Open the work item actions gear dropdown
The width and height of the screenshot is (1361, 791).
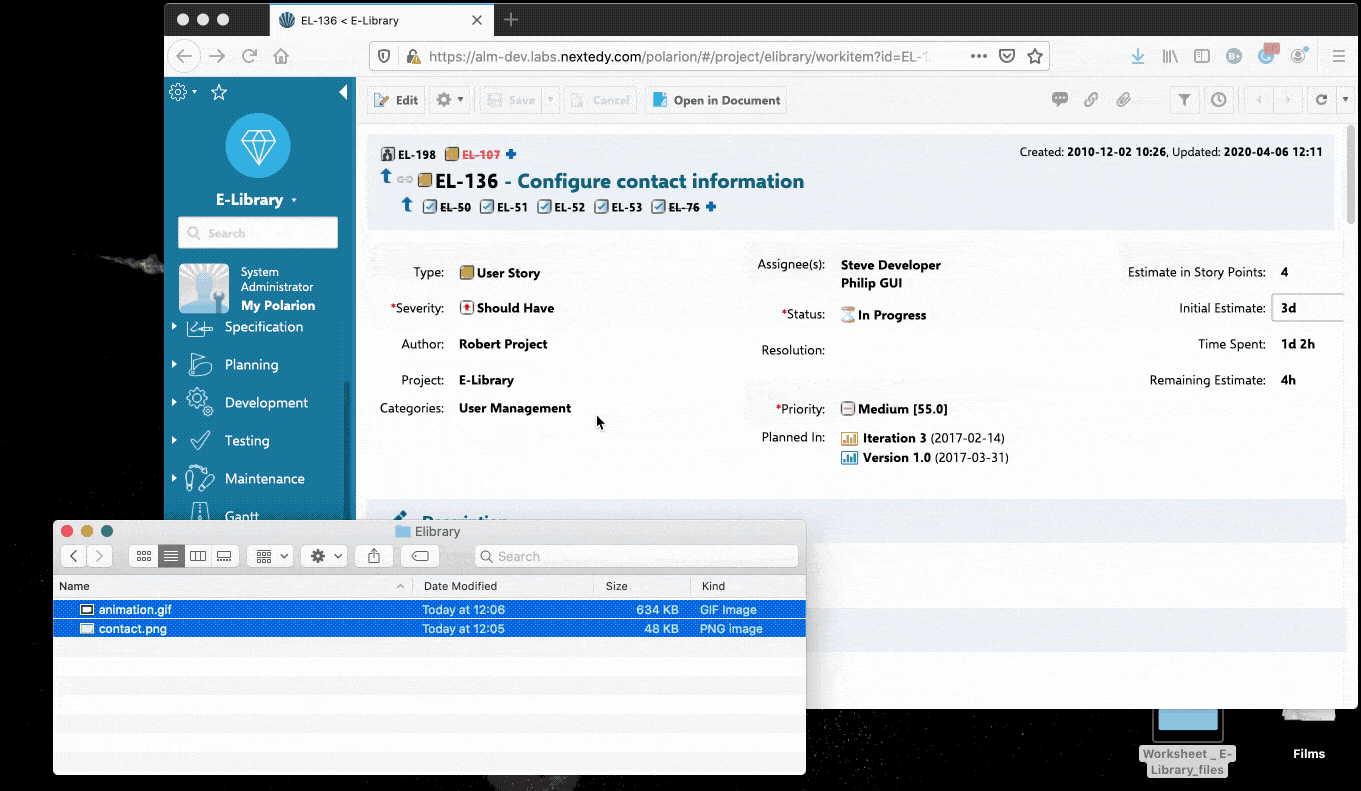[x=449, y=100]
